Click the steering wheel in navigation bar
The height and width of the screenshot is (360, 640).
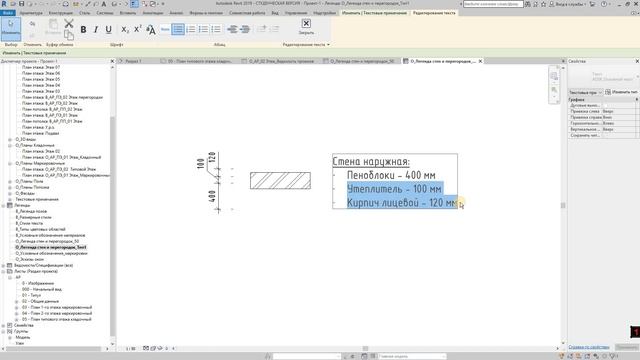click(554, 76)
